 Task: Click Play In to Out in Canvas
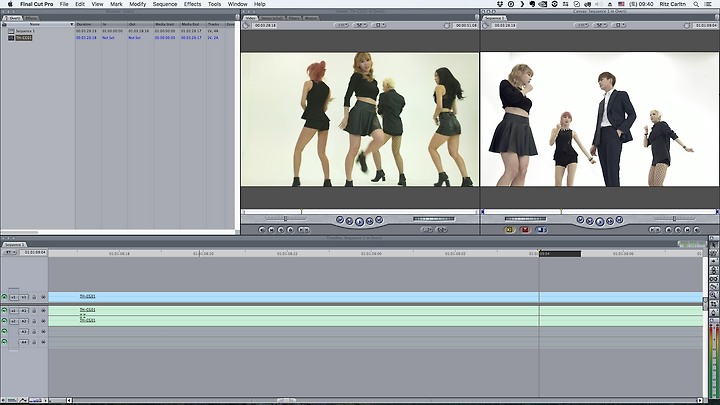590,221
